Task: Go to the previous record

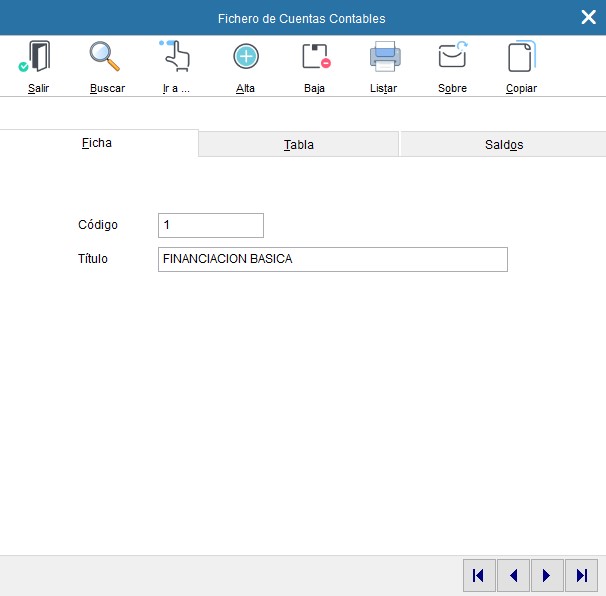Action: pyautogui.click(x=513, y=575)
